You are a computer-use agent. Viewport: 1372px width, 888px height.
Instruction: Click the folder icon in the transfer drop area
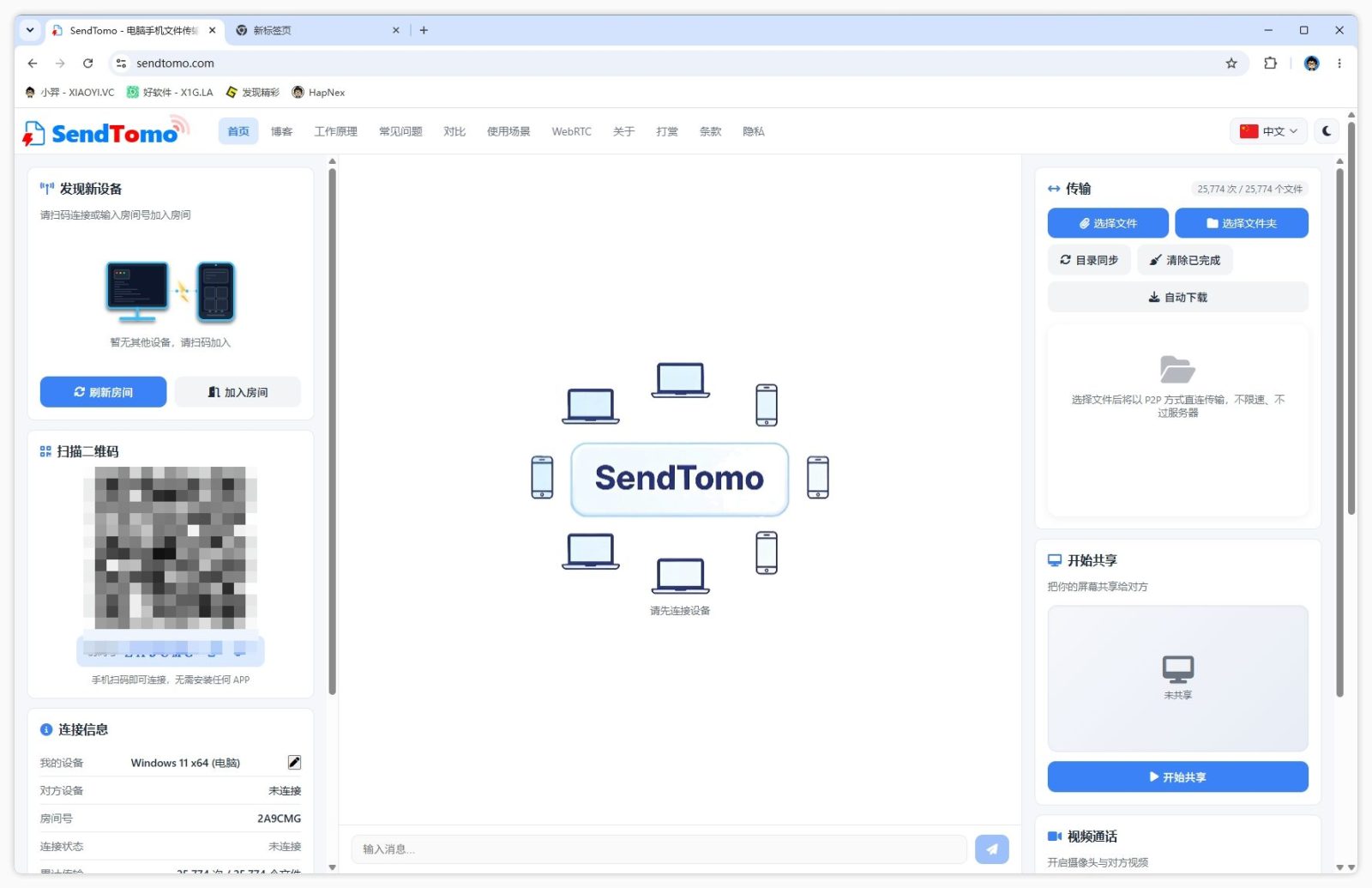[1177, 370]
